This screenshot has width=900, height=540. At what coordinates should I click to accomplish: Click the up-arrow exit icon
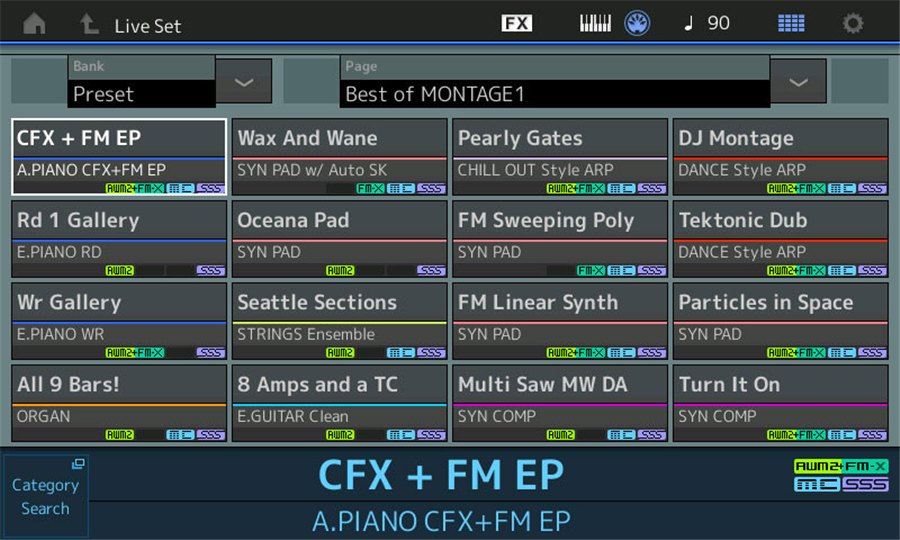89,23
